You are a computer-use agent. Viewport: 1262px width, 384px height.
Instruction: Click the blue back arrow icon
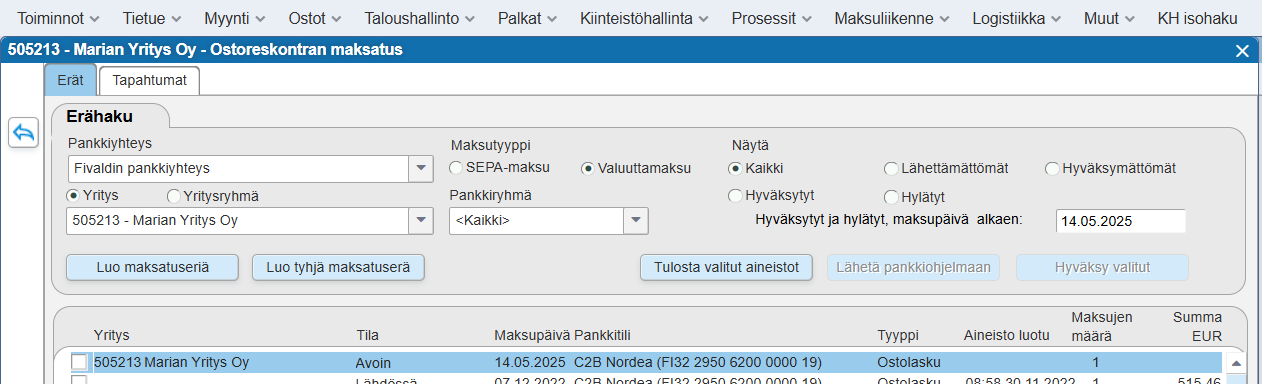coord(23,132)
